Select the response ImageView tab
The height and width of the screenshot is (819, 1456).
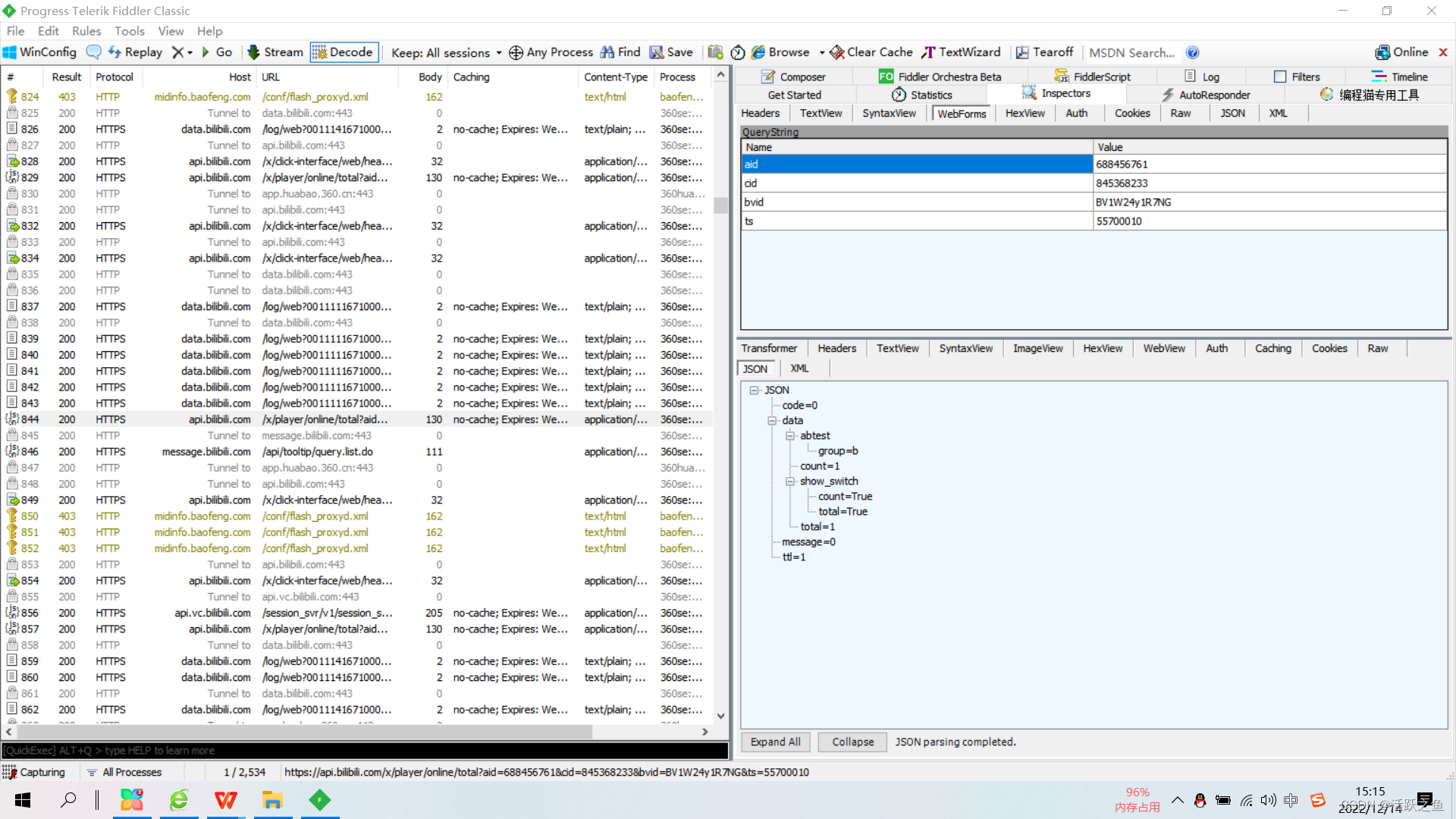click(x=1037, y=348)
